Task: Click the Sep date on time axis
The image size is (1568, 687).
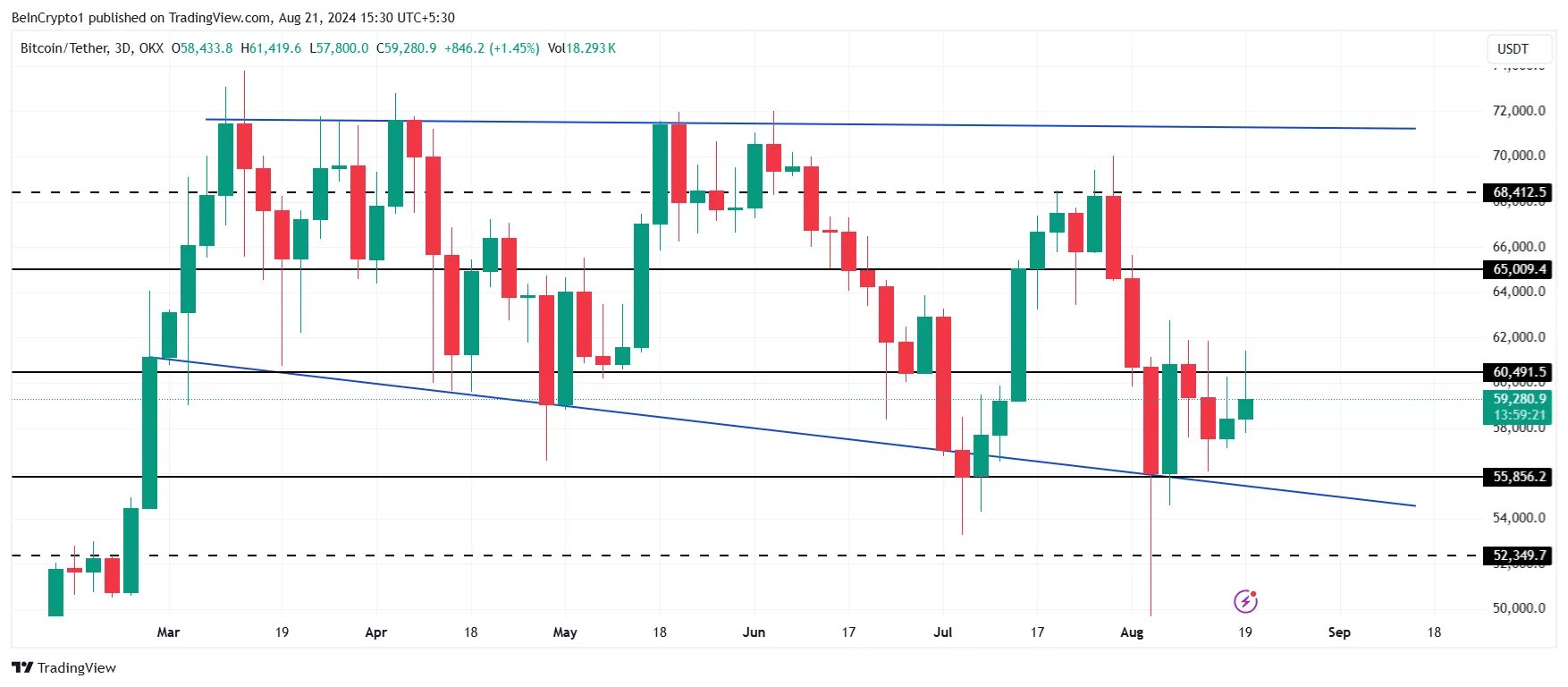Action: 1339,632
